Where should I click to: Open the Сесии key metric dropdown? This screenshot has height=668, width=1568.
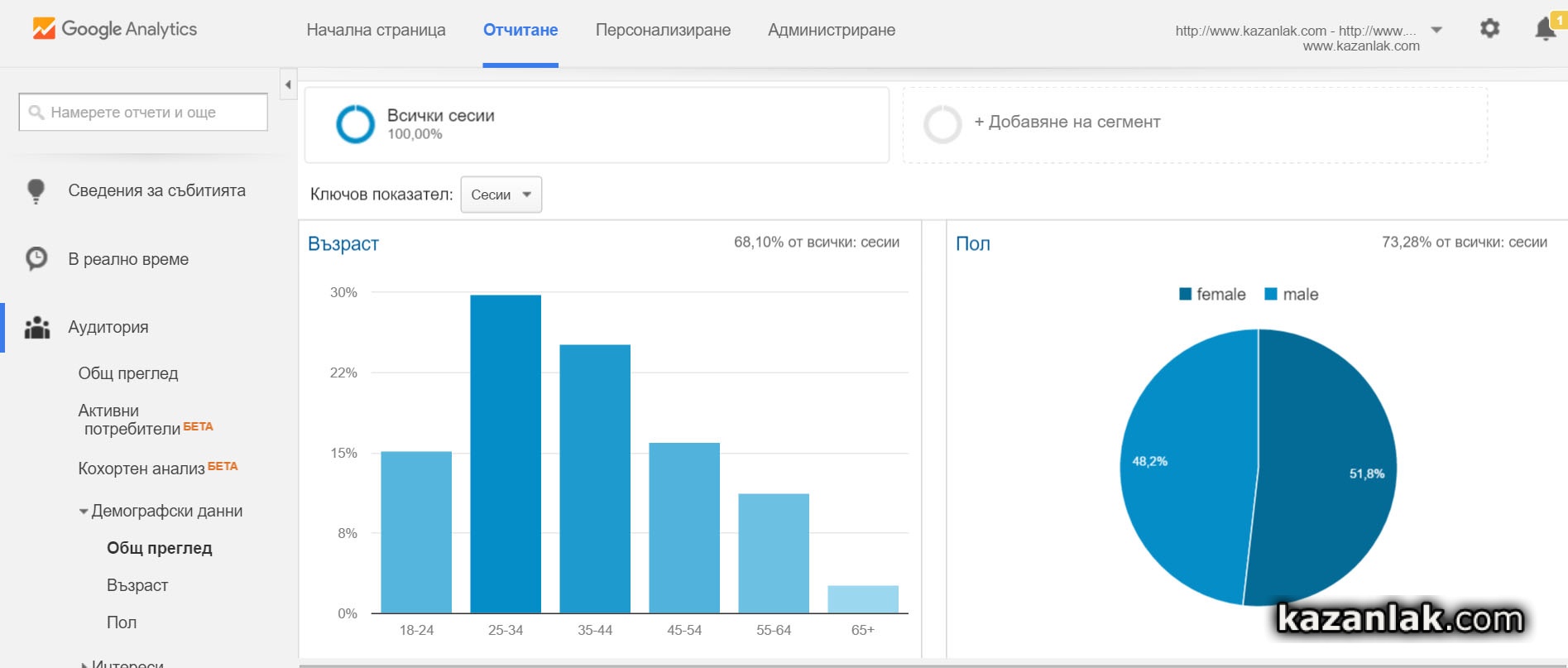pos(501,195)
